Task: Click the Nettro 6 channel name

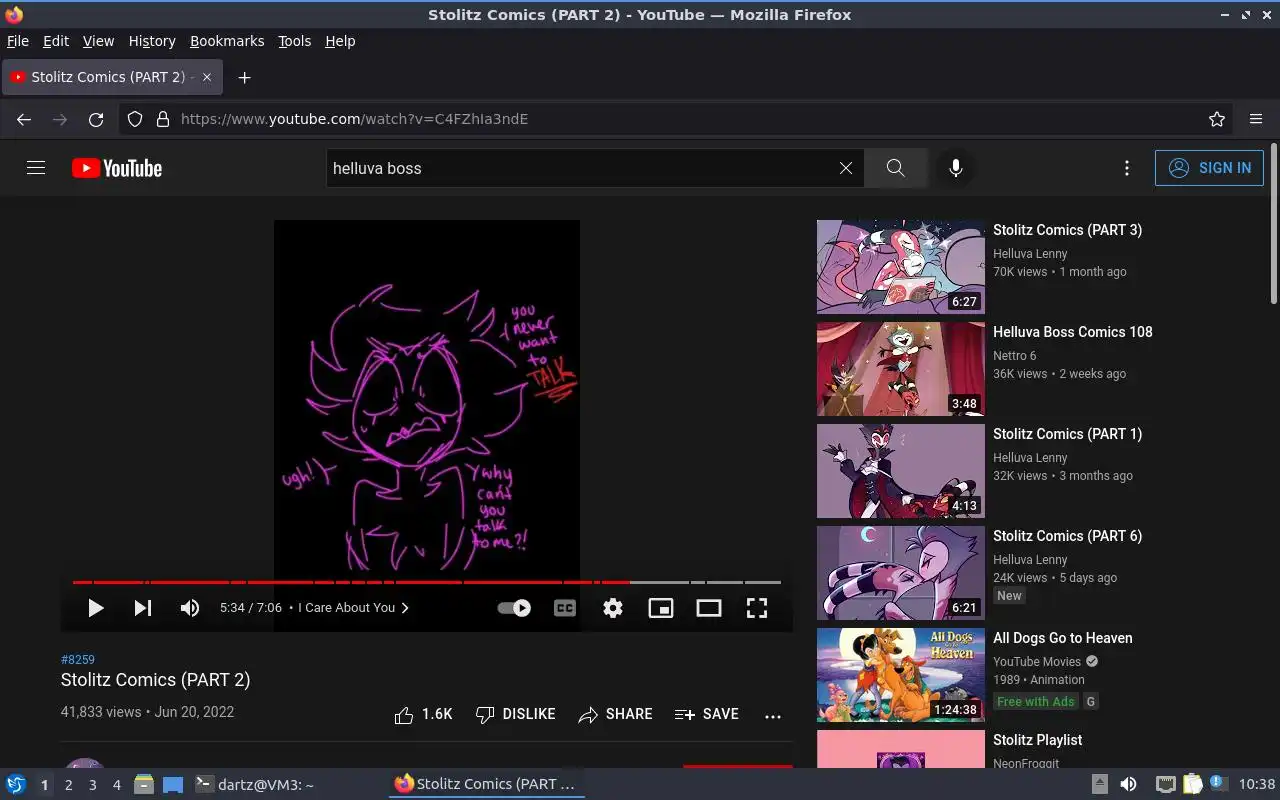Action: (x=1015, y=356)
